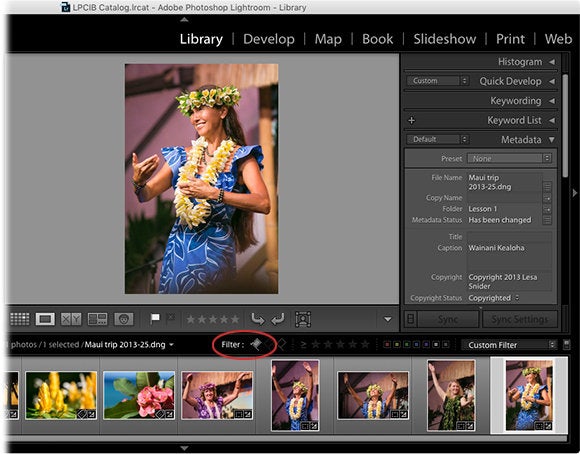This screenshot has height=454, width=580.
Task: Open Compare view (XY)
Action: click(71, 319)
